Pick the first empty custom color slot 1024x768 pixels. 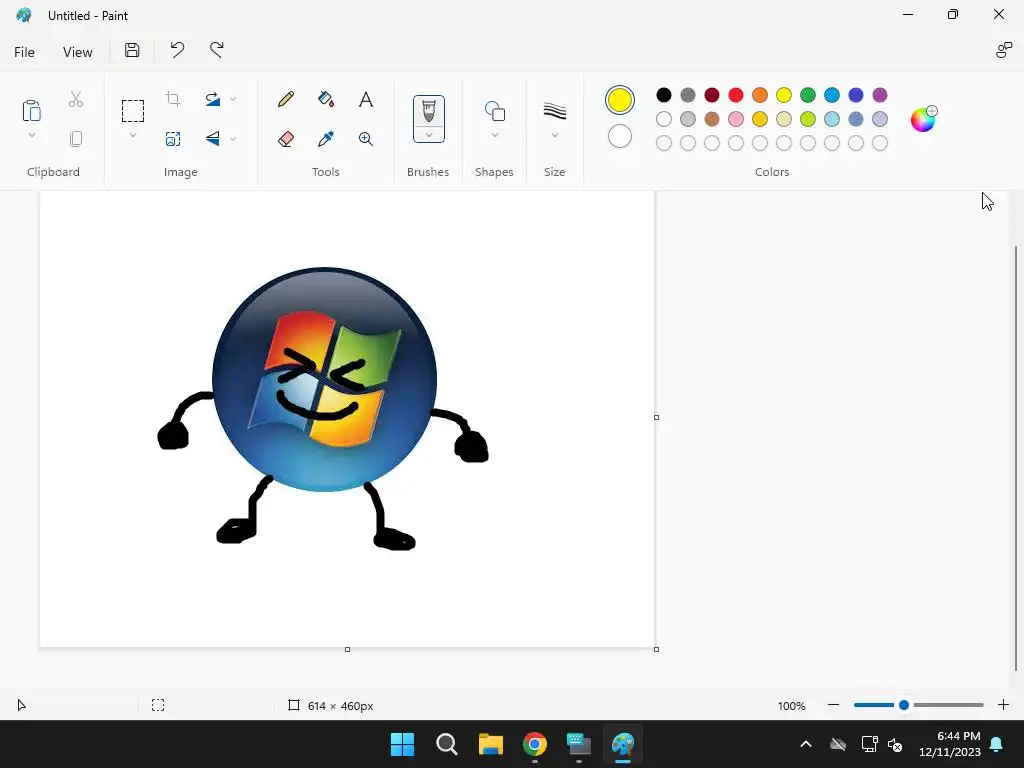664,143
